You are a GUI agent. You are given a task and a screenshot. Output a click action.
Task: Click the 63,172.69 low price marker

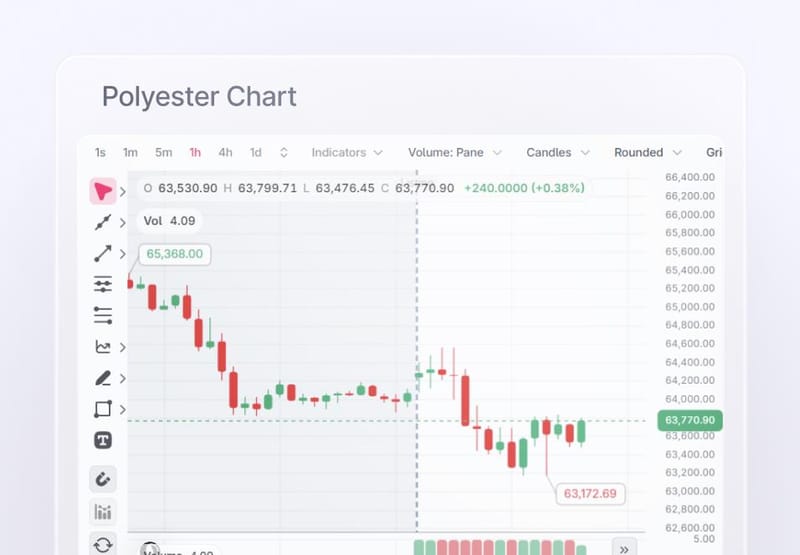[x=590, y=494]
